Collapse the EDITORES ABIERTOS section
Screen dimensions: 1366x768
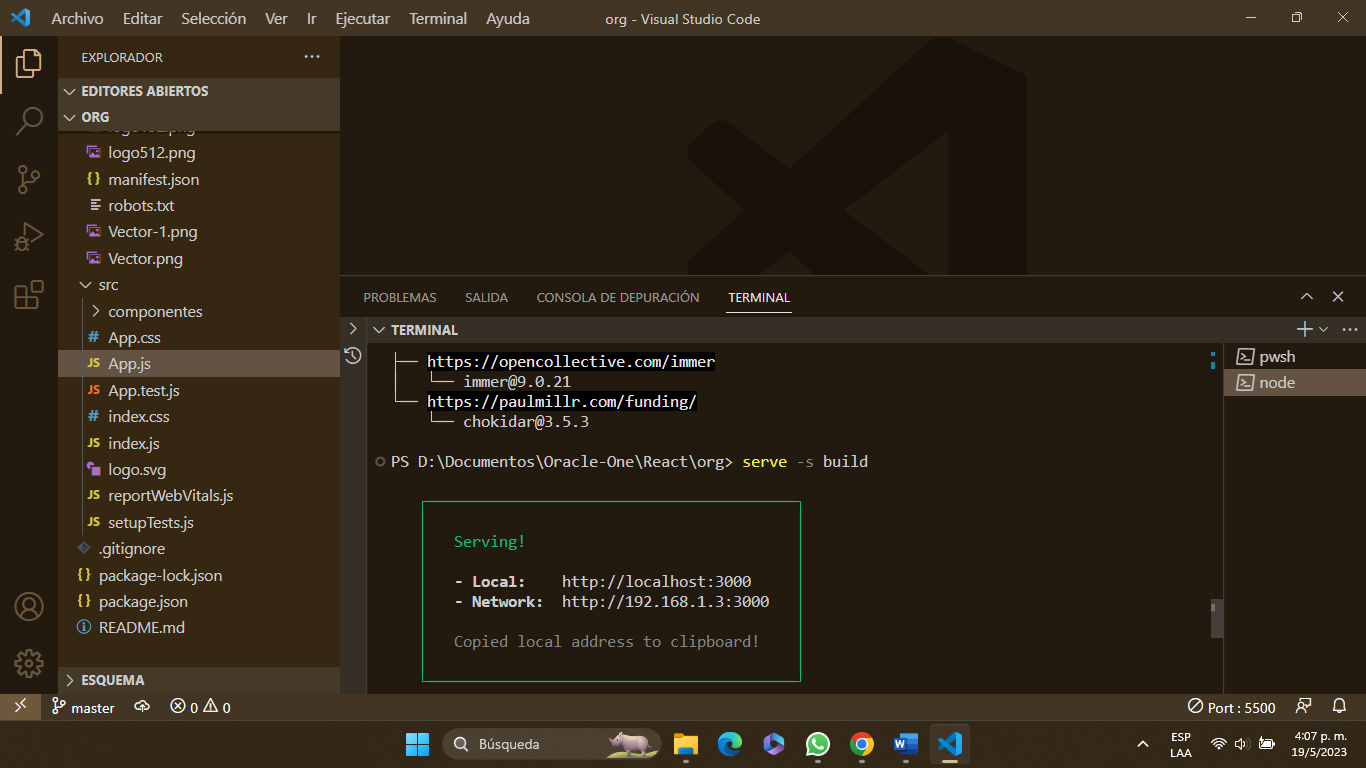(199, 91)
